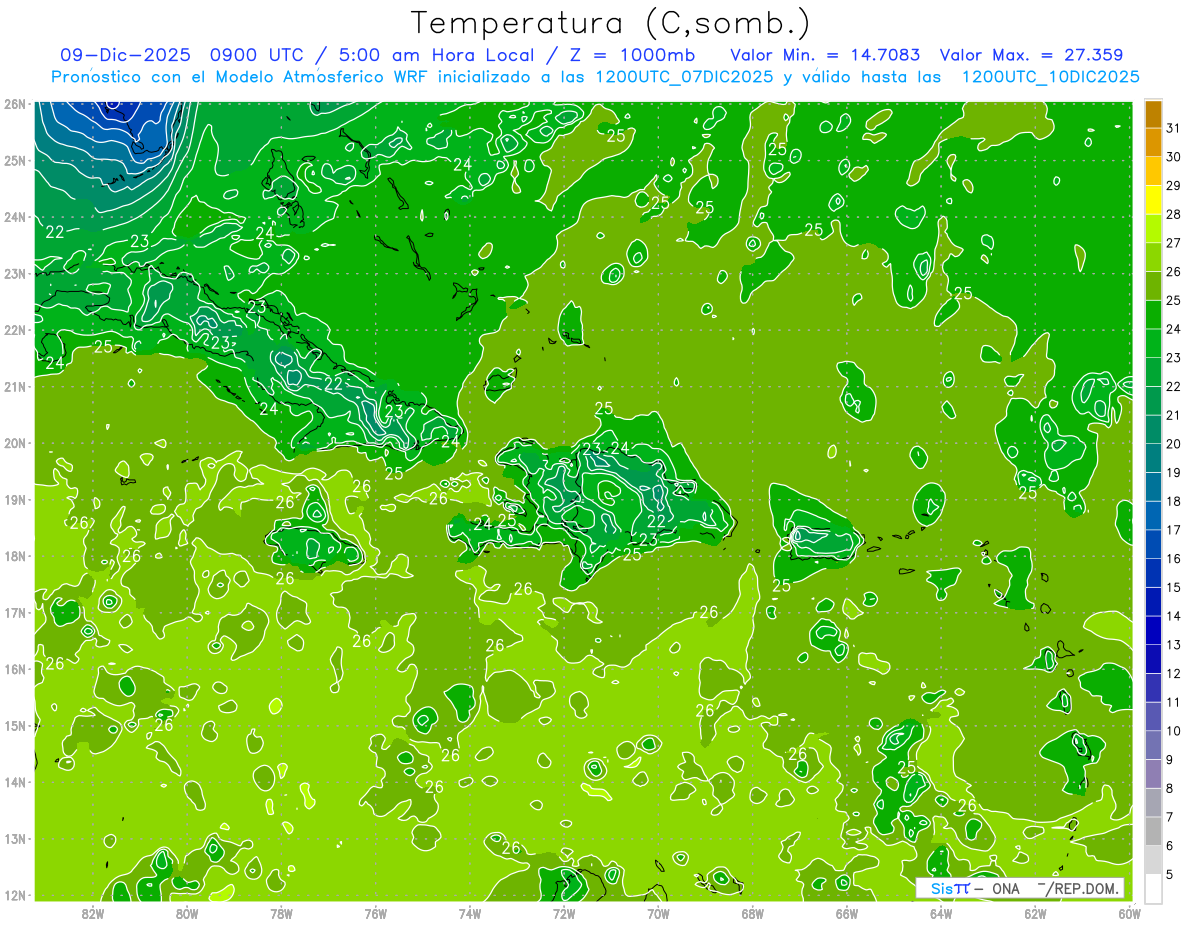The width and height of the screenshot is (1200, 927).
Task: Click the latitude label 22N
Action: (x=15, y=330)
